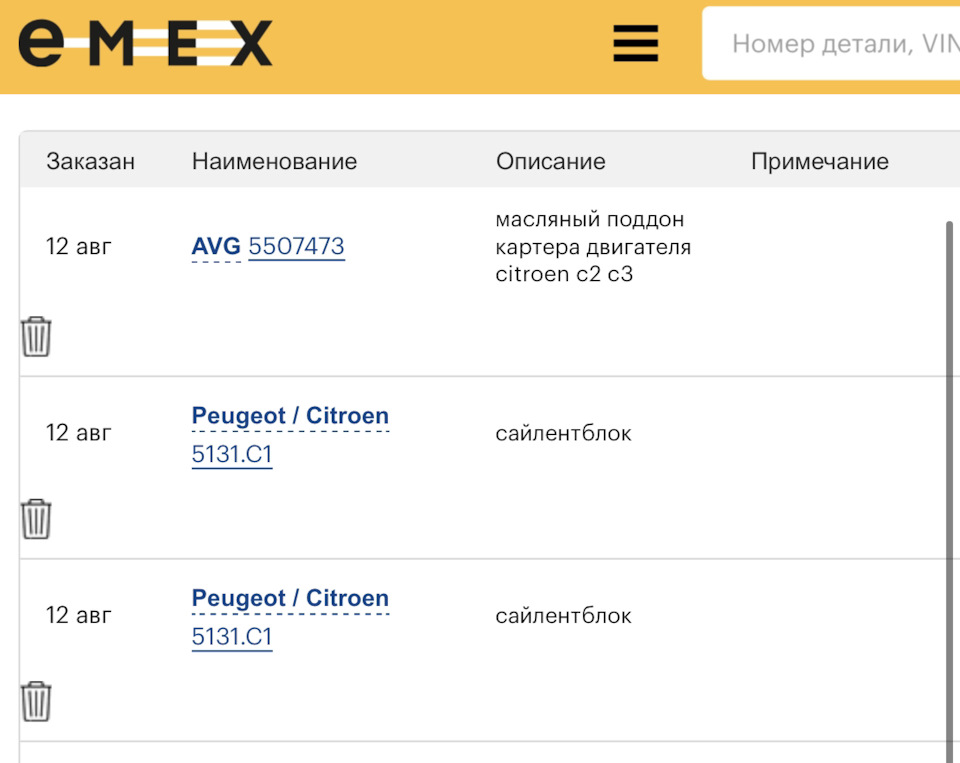Open the second Peugeot / Citroen brand link
This screenshot has height=763, width=960.
290,598
